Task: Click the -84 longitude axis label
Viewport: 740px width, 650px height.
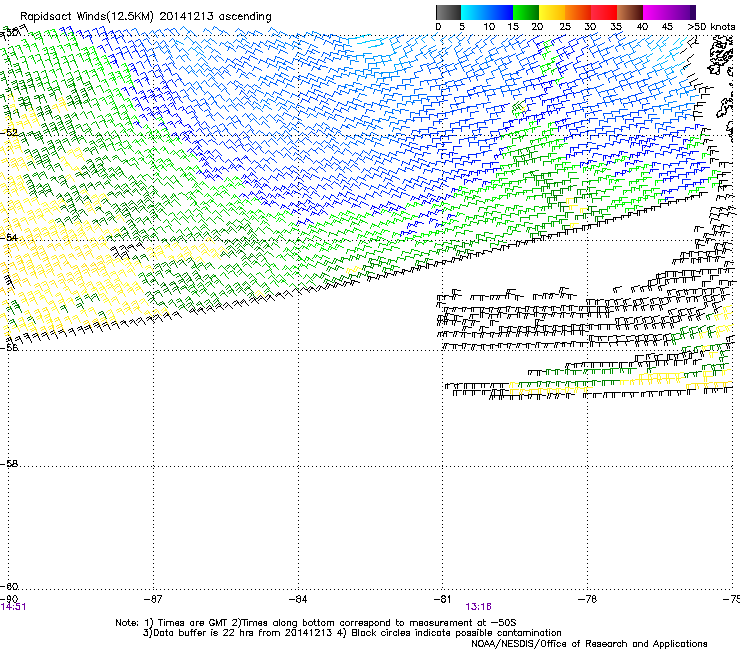Action: click(x=298, y=599)
